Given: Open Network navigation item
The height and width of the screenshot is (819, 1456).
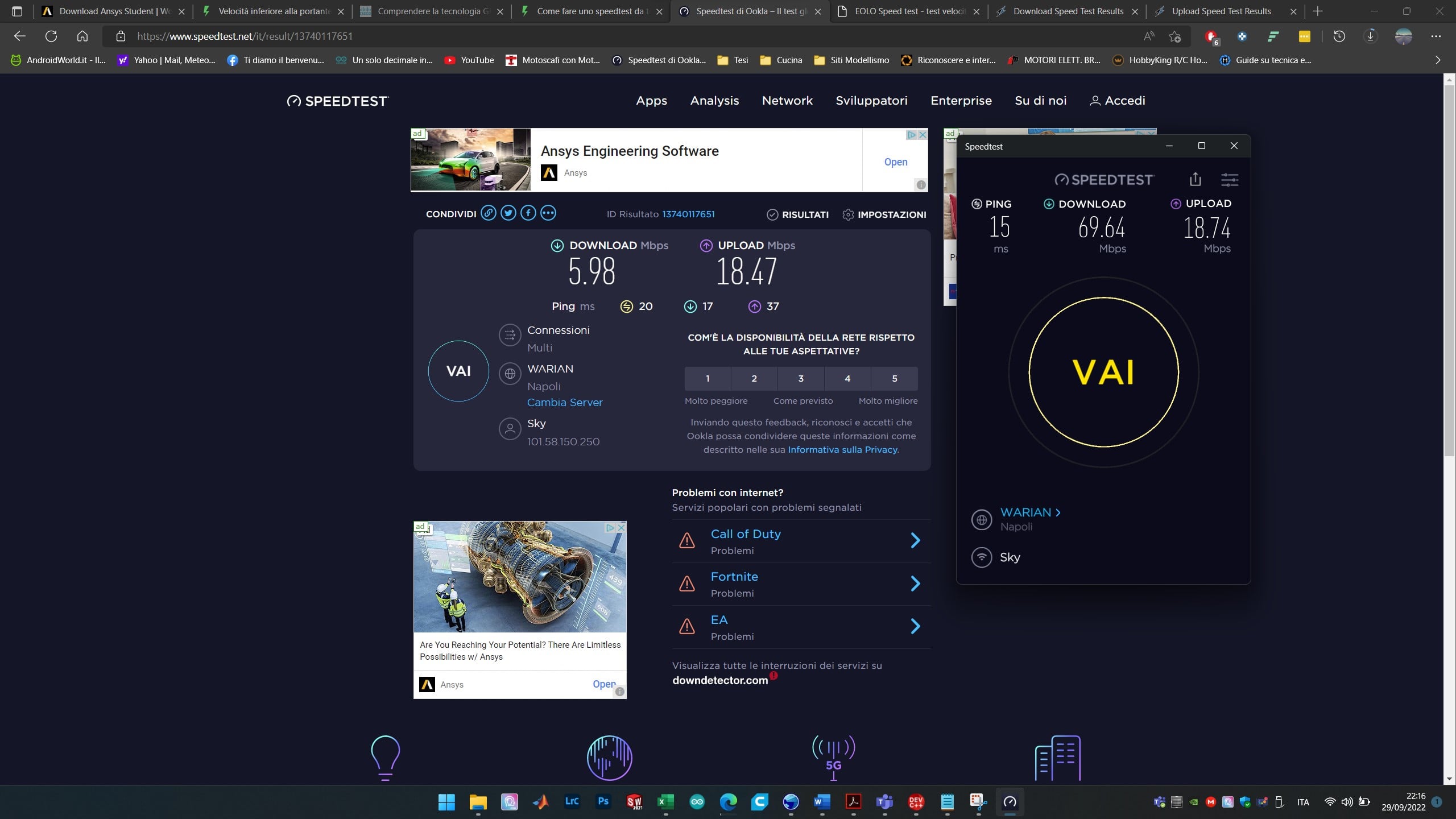Looking at the screenshot, I should 787,101.
